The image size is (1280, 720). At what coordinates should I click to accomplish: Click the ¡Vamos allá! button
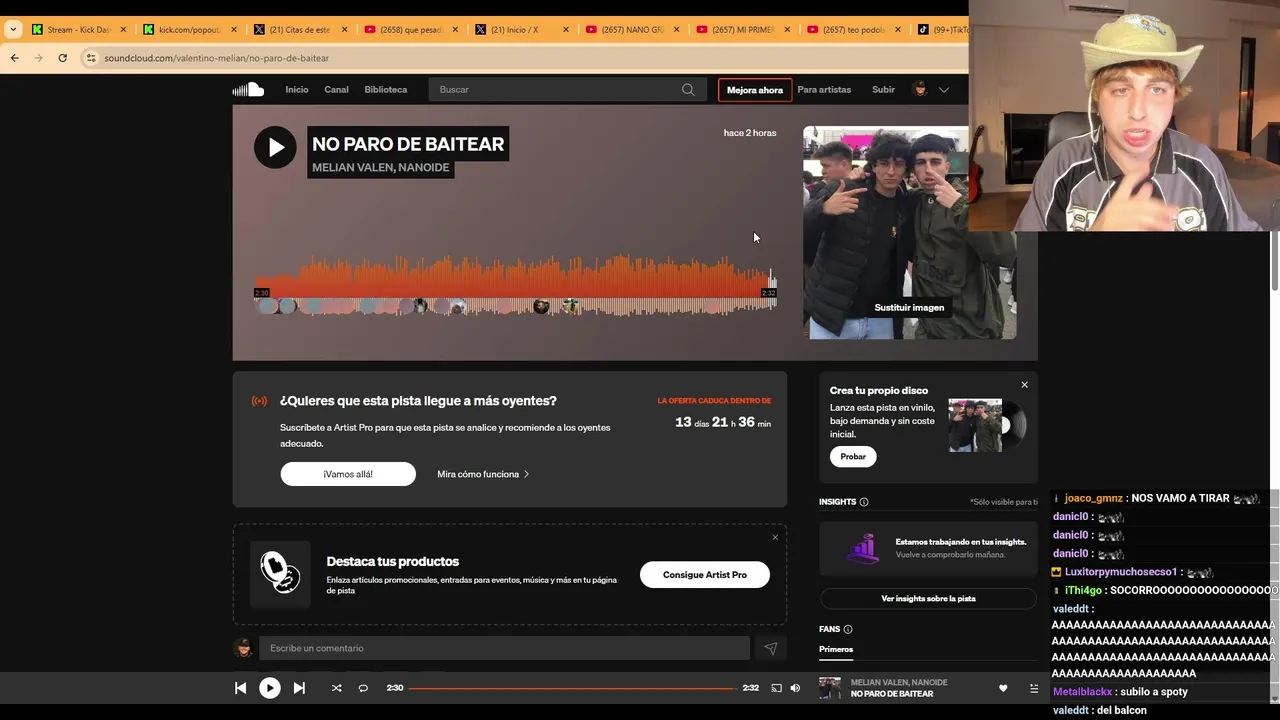coord(348,474)
